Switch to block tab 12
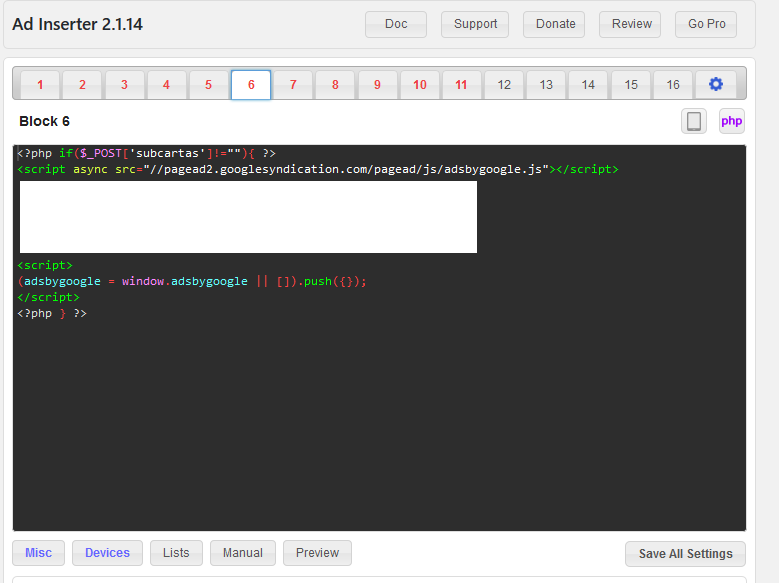Image resolution: width=779 pixels, height=583 pixels. [504, 84]
